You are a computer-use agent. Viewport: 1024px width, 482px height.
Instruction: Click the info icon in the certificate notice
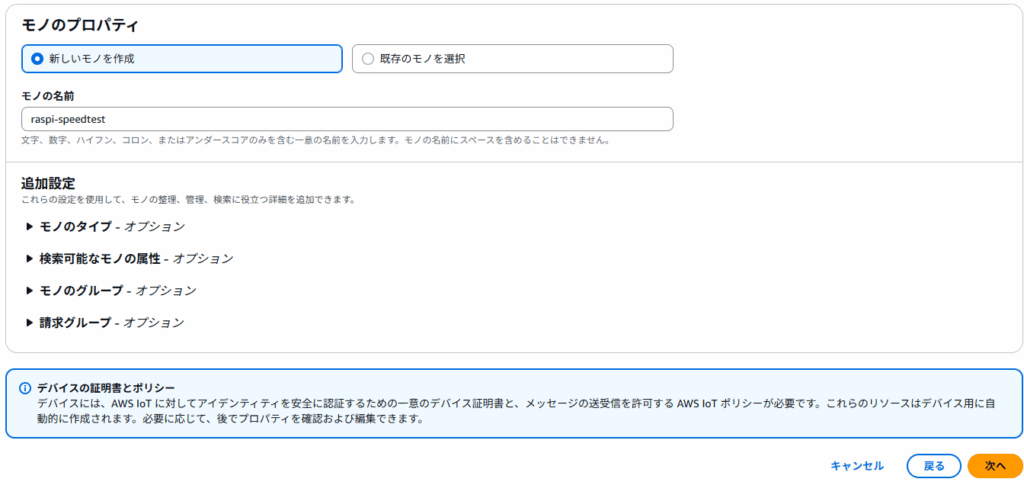tap(25, 388)
